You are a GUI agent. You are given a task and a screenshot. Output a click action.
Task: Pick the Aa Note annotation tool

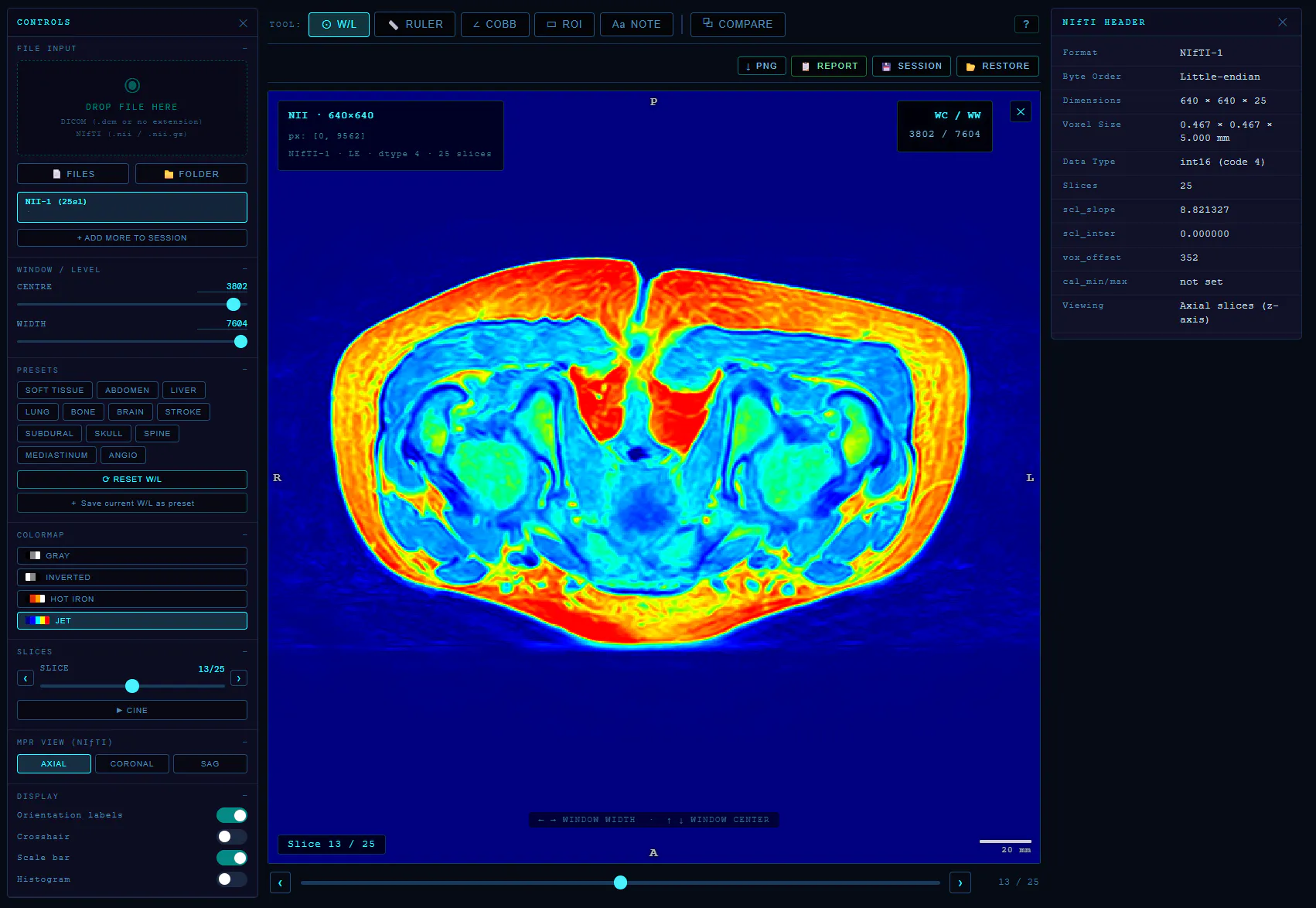636,25
